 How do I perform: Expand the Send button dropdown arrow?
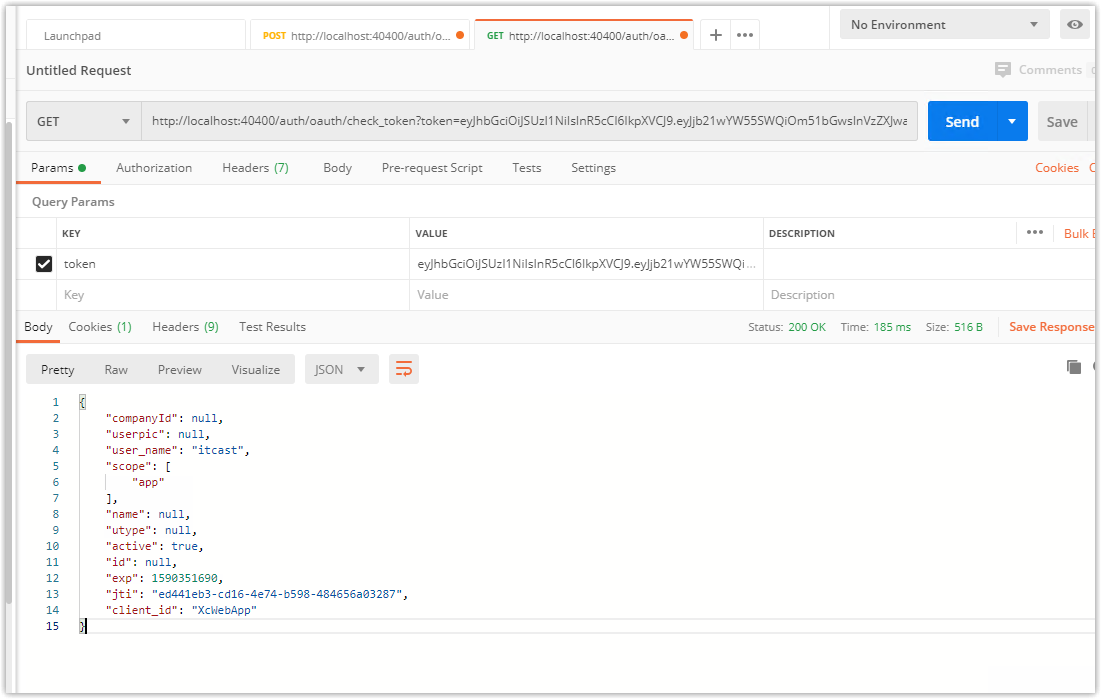click(1012, 122)
